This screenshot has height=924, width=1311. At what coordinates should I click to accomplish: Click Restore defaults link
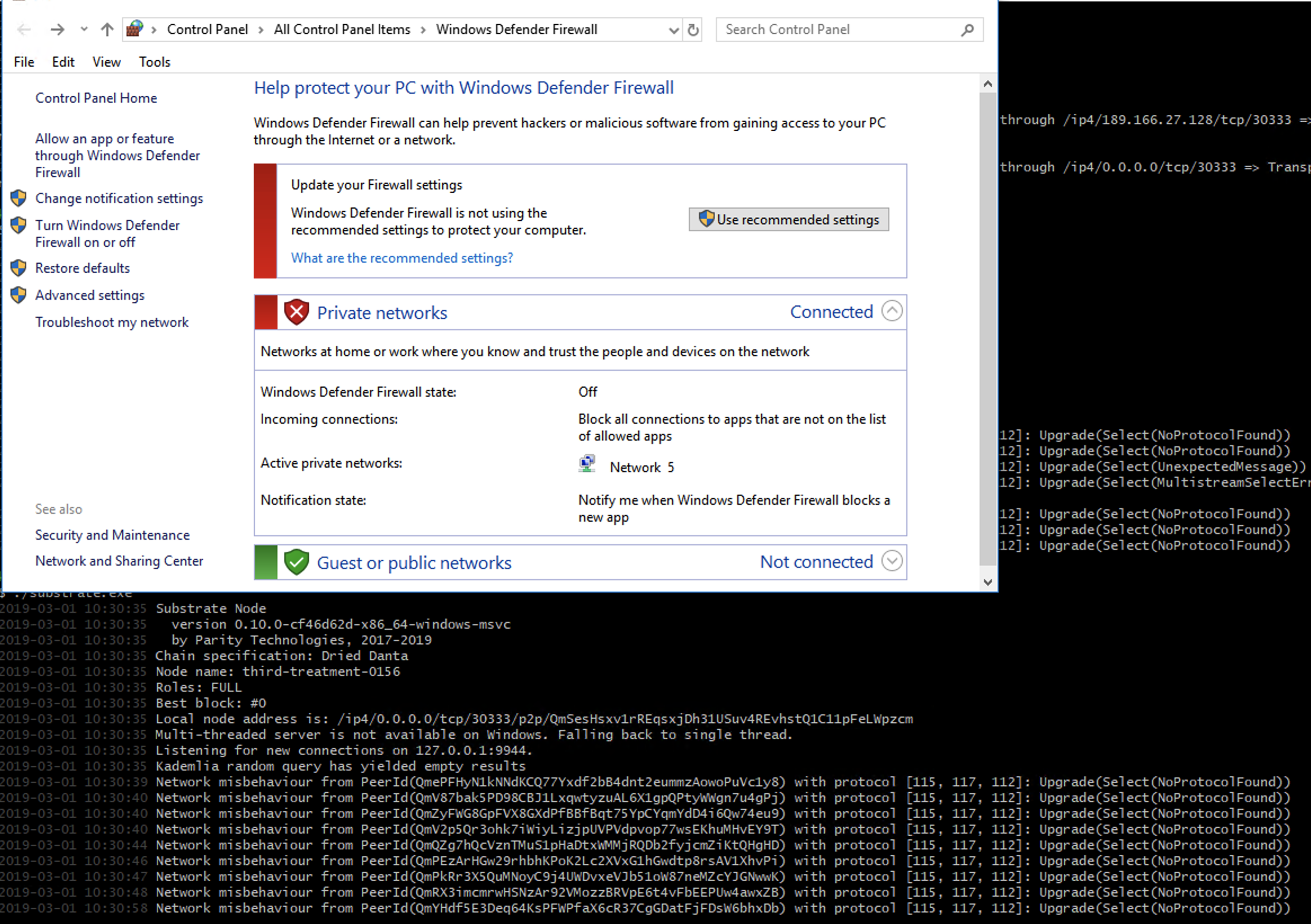click(82, 268)
